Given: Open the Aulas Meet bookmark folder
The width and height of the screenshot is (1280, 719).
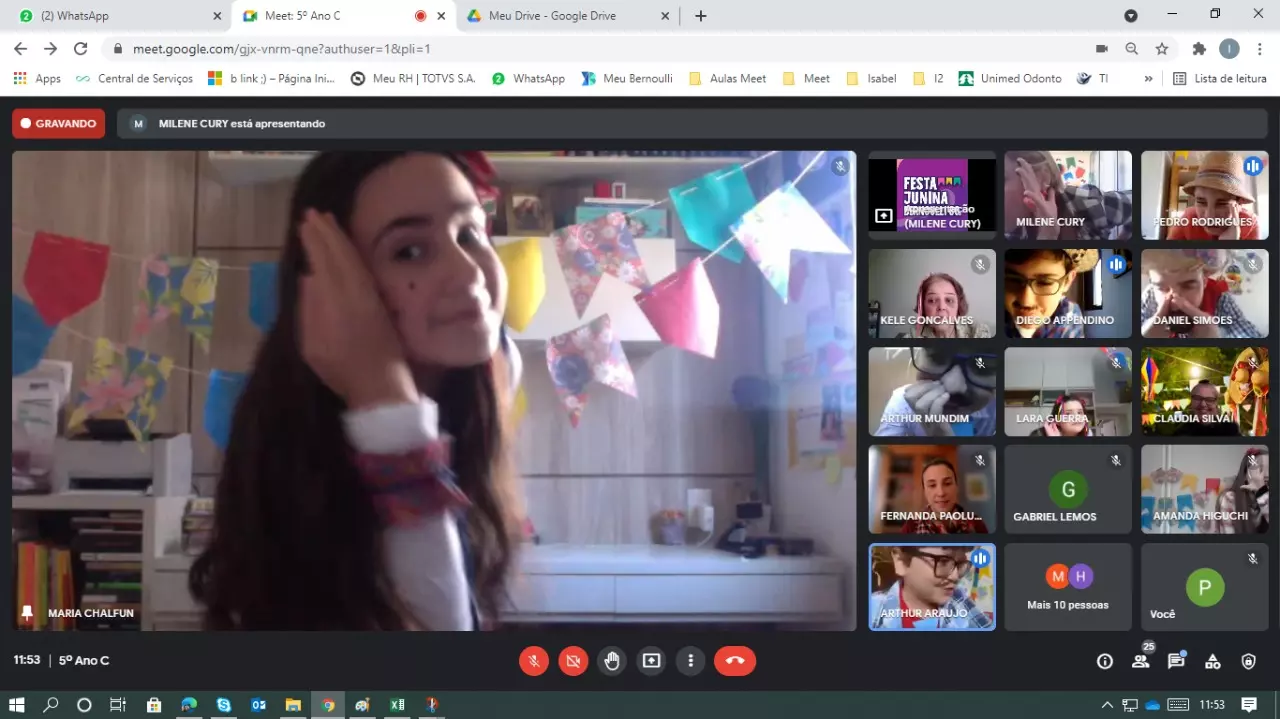Looking at the screenshot, I should point(728,79).
